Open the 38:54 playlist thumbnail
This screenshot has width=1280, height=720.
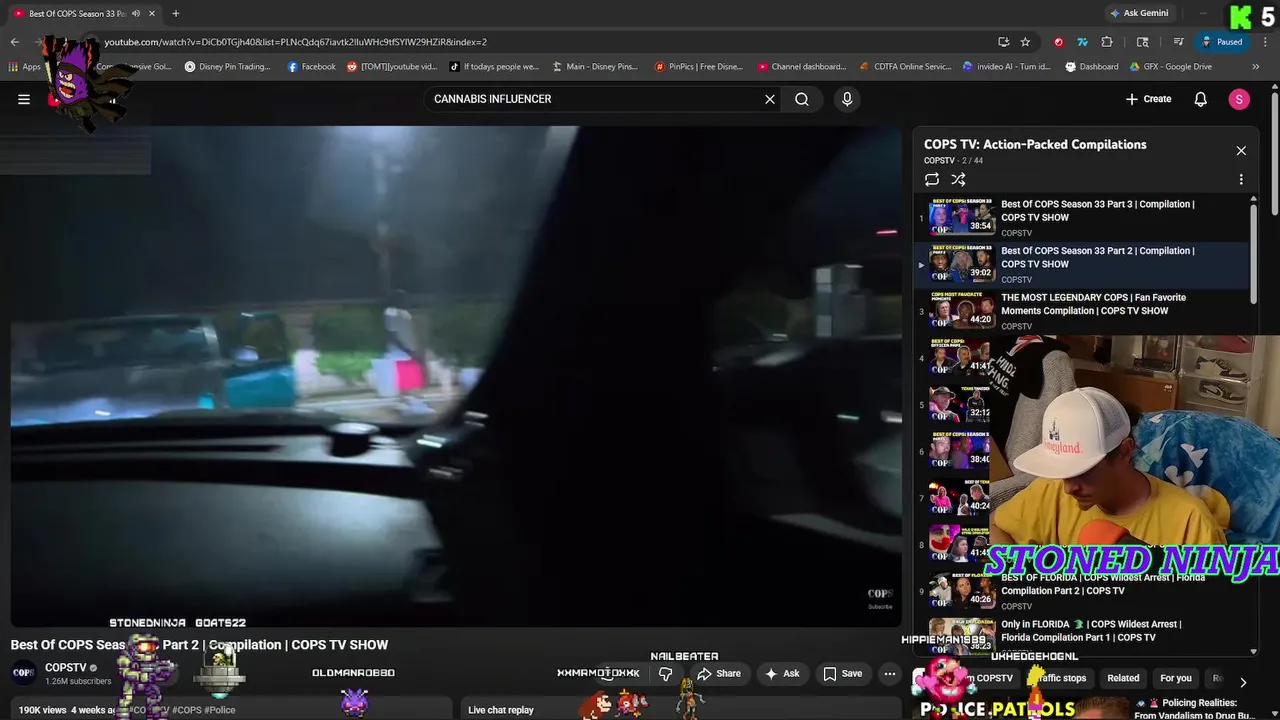pos(960,216)
